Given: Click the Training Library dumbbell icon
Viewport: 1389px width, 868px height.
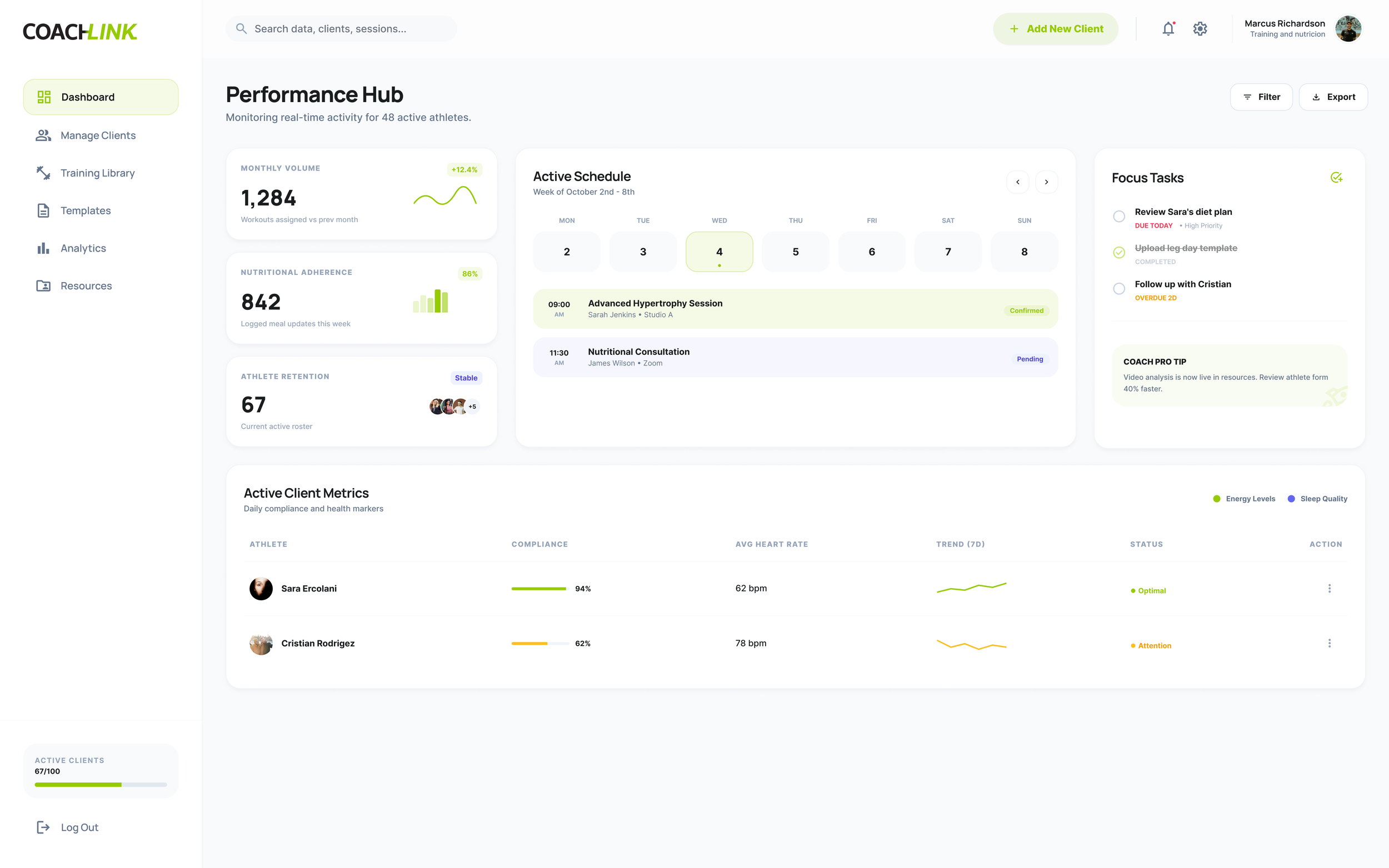Looking at the screenshot, I should (43, 173).
